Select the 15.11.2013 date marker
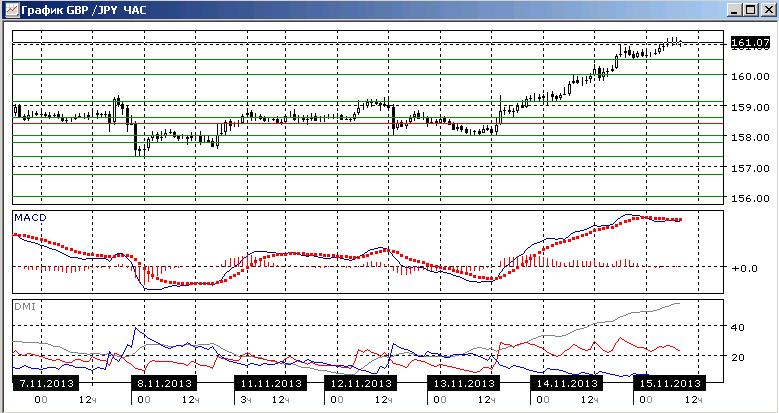The height and width of the screenshot is (413, 779). pos(669,384)
